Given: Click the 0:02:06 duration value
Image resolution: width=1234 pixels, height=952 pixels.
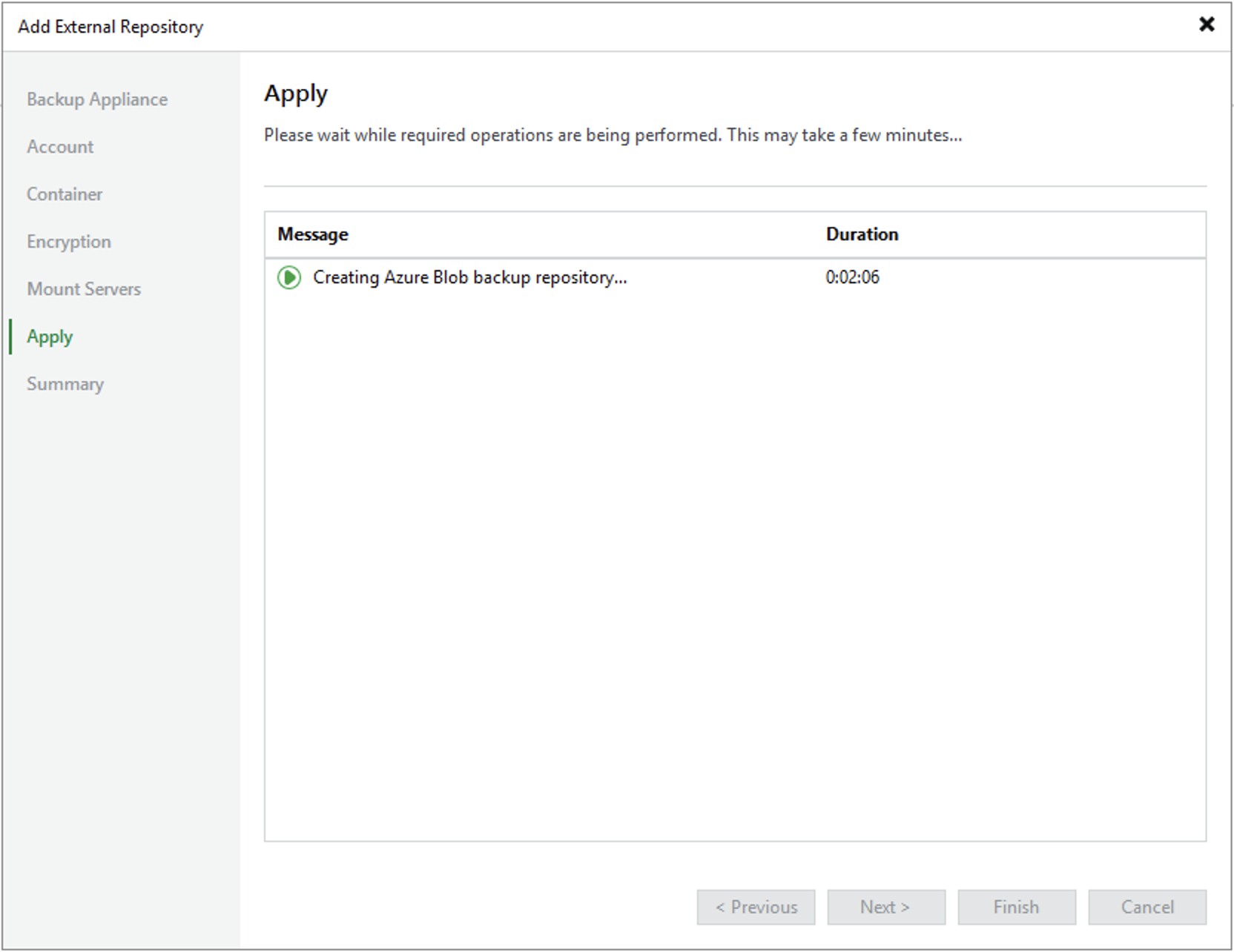Looking at the screenshot, I should (852, 277).
